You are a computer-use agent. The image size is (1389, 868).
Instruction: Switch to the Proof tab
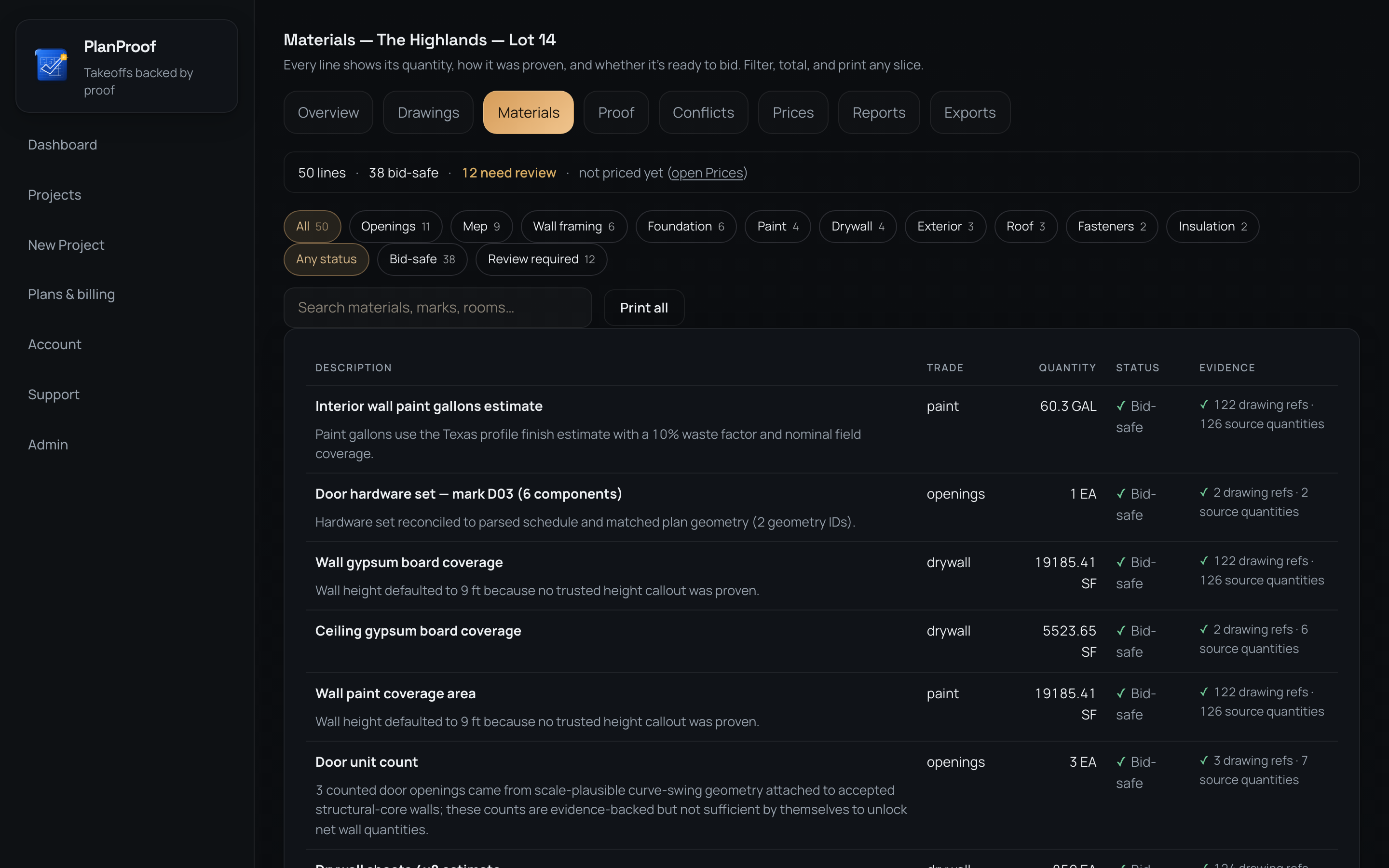pyautogui.click(x=616, y=112)
